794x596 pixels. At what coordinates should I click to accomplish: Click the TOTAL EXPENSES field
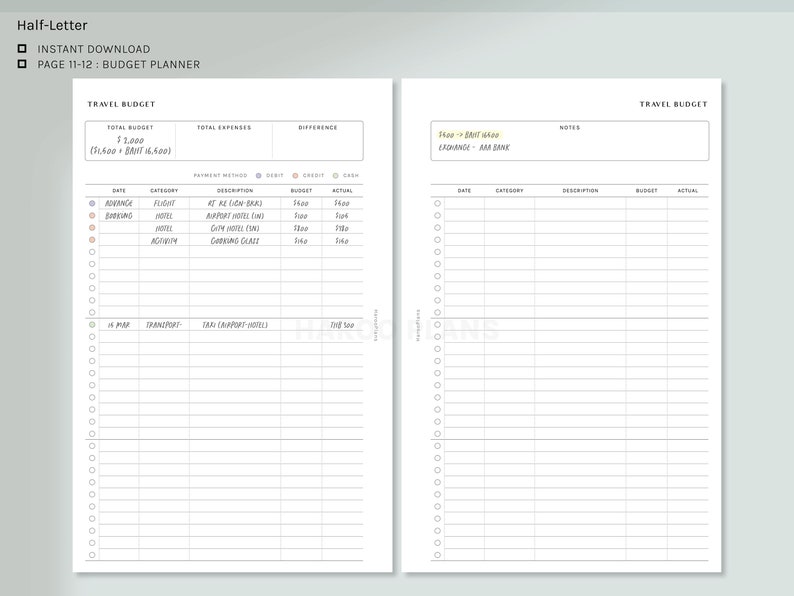224,141
